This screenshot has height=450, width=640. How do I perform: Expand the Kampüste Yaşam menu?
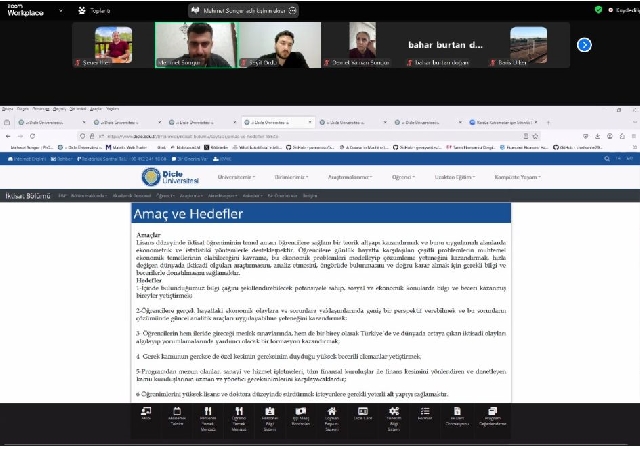[518, 177]
